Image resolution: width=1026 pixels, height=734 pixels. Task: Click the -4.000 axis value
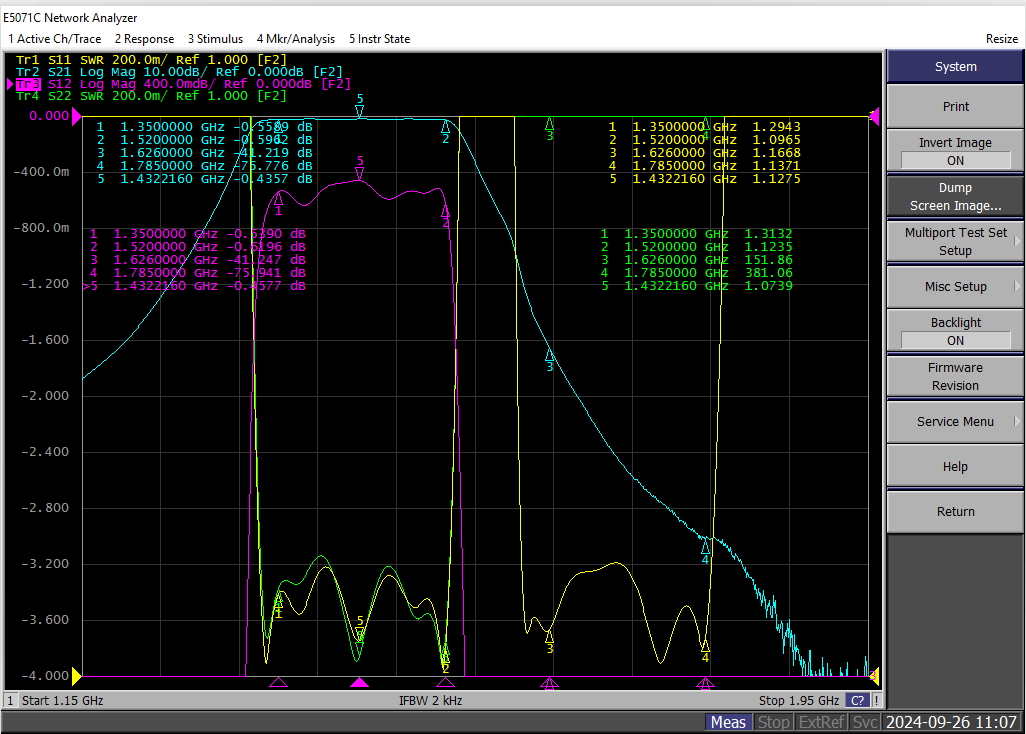point(45,675)
